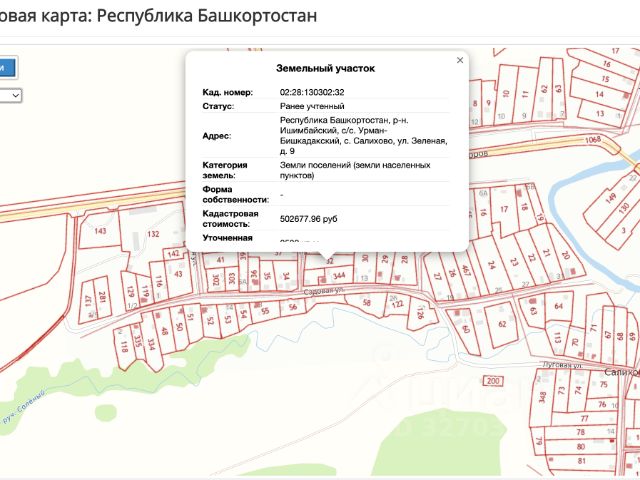Click the Кадастровая стоимость label
640x480 pixels.
(x=230, y=219)
